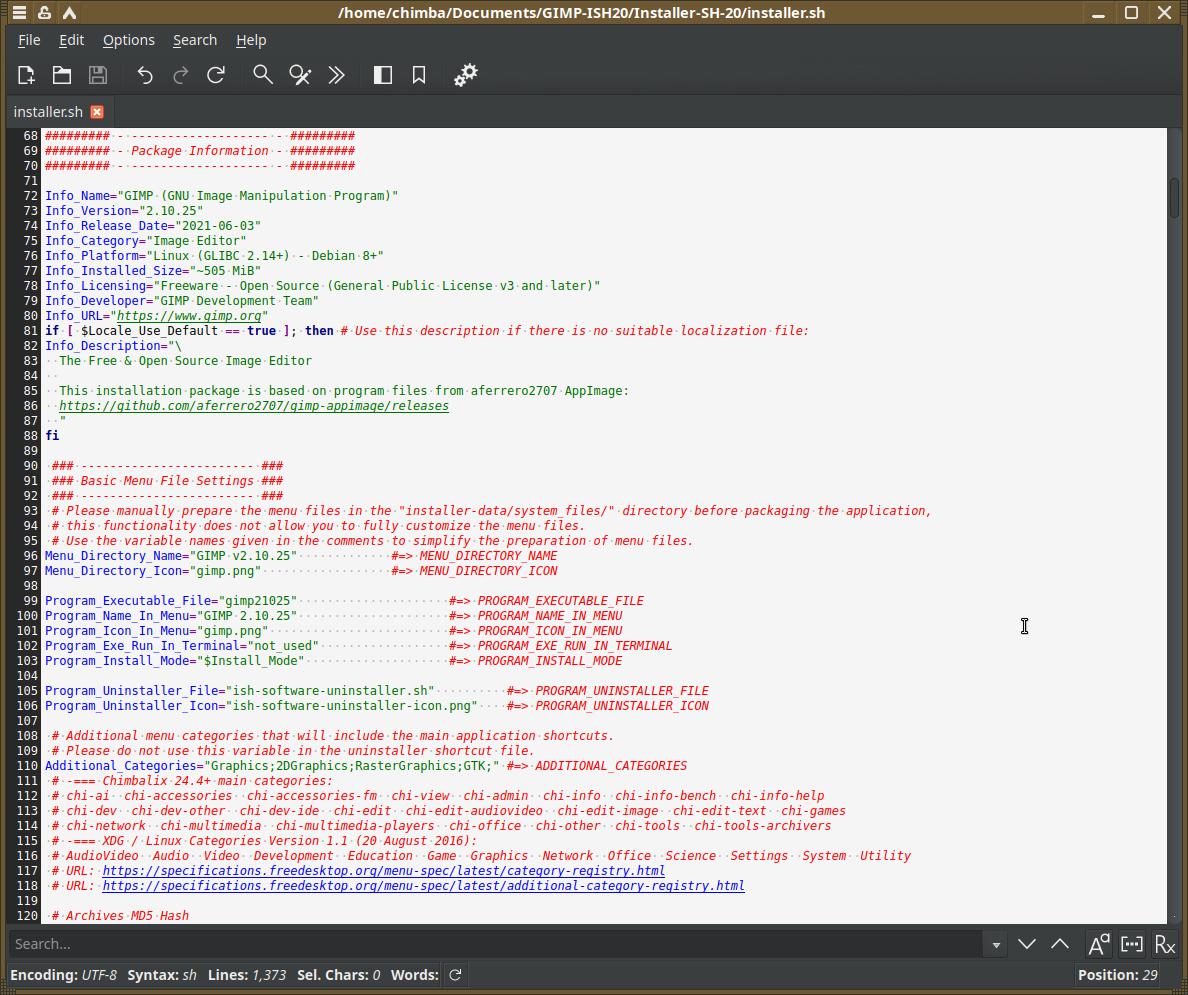This screenshot has width=1188, height=995.
Task: Toggle match case search option
Action: pos(1098,944)
